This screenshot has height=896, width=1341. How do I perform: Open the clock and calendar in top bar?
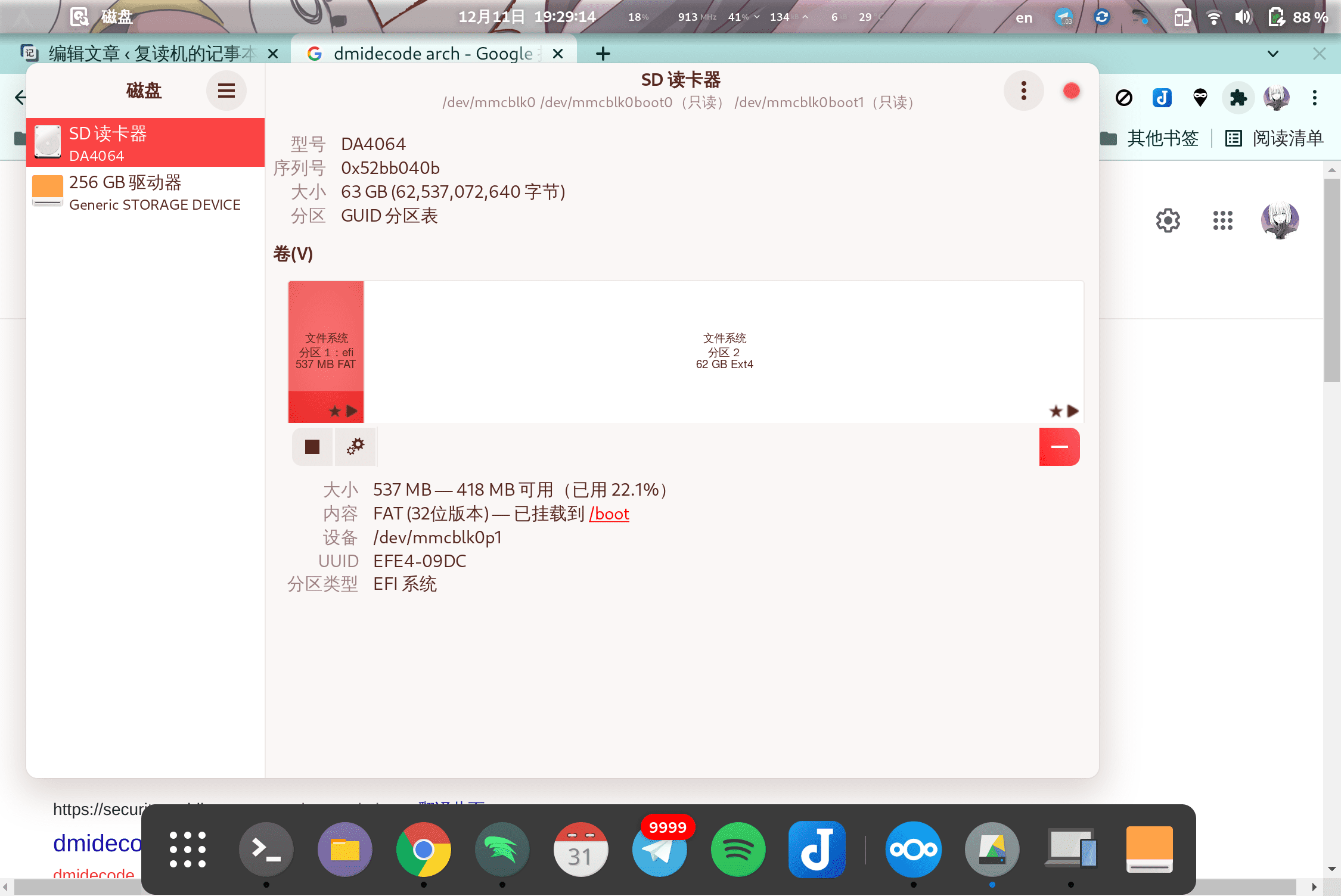point(527,17)
